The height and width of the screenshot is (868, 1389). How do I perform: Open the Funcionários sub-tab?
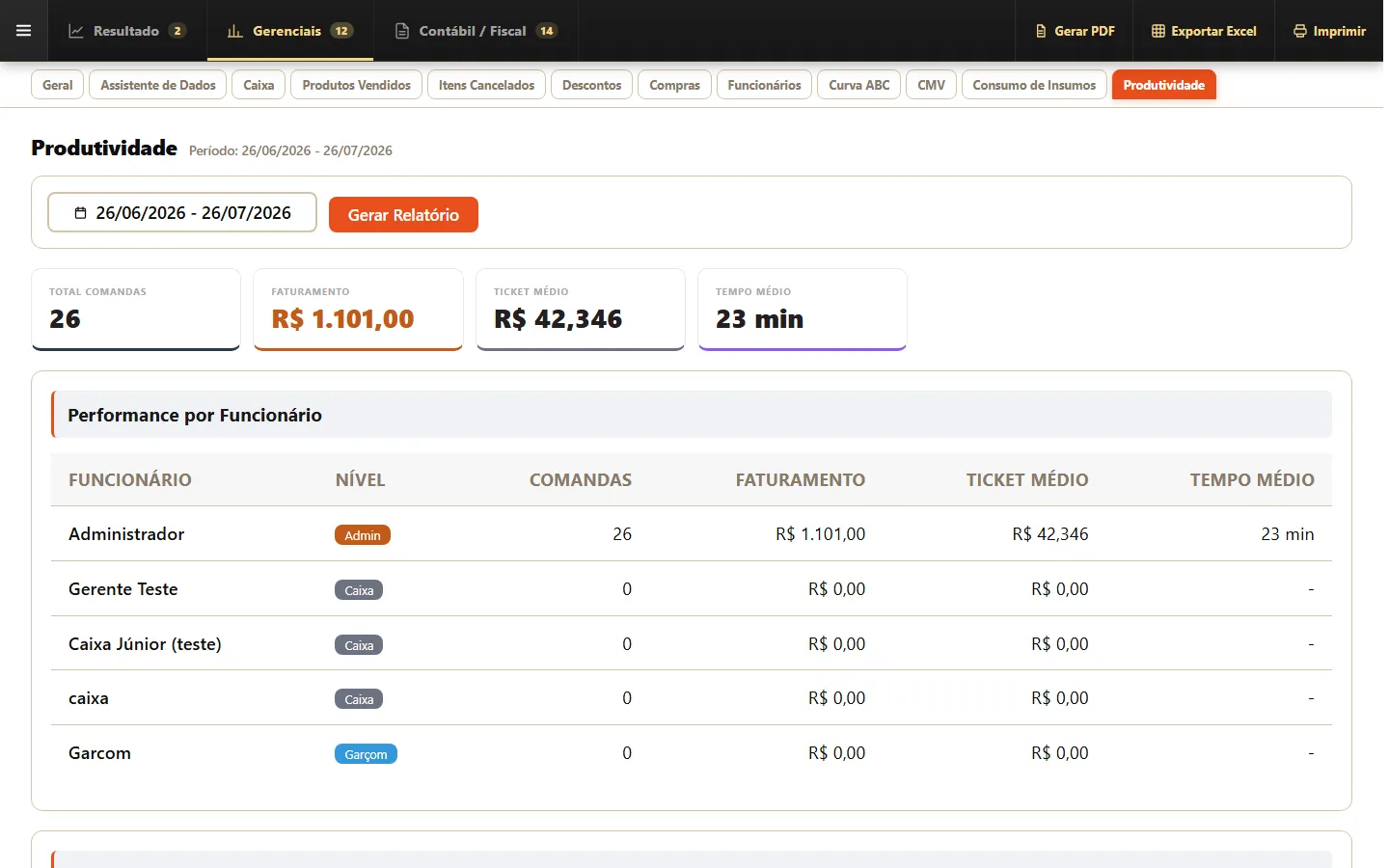764,85
